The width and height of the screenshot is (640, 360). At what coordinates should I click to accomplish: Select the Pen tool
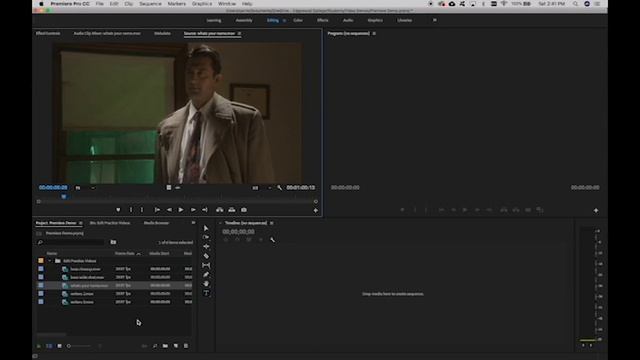pos(206,274)
